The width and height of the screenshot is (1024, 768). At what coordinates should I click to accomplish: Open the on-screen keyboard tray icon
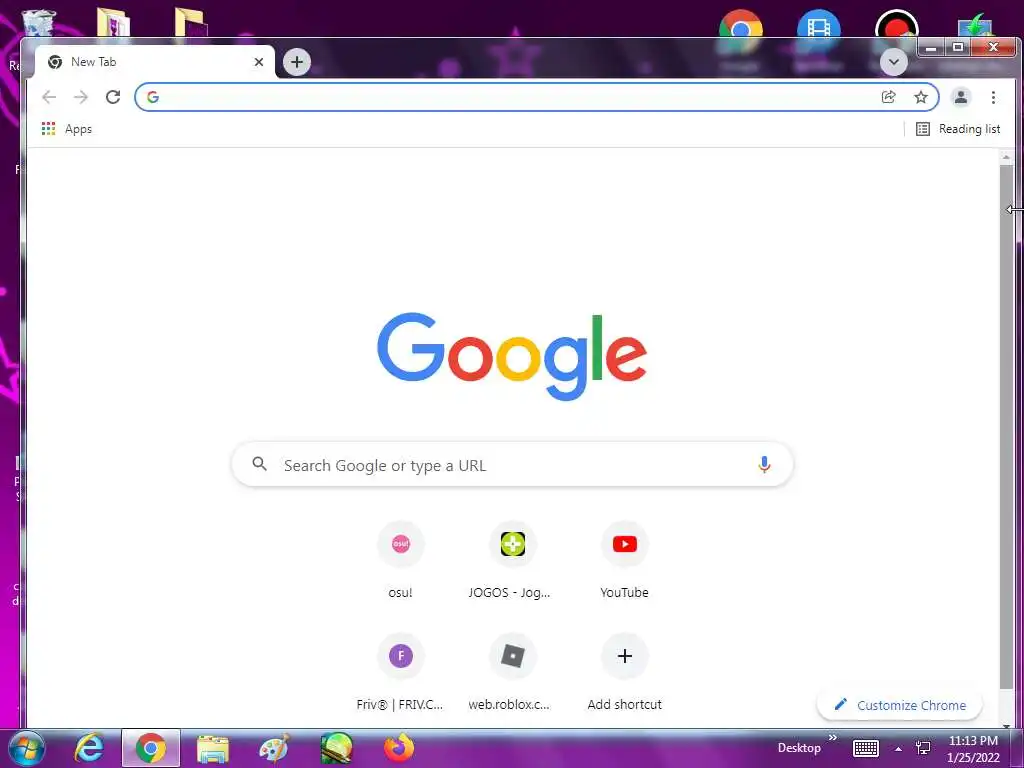pos(866,748)
